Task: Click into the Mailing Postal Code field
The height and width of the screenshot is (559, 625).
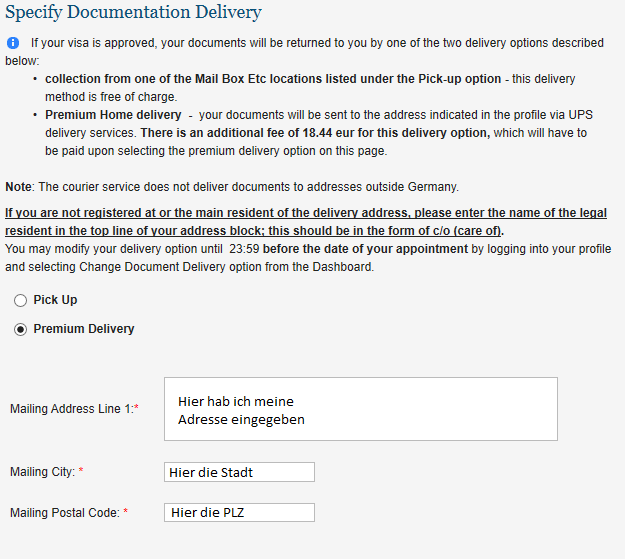Action: pyautogui.click(x=239, y=512)
